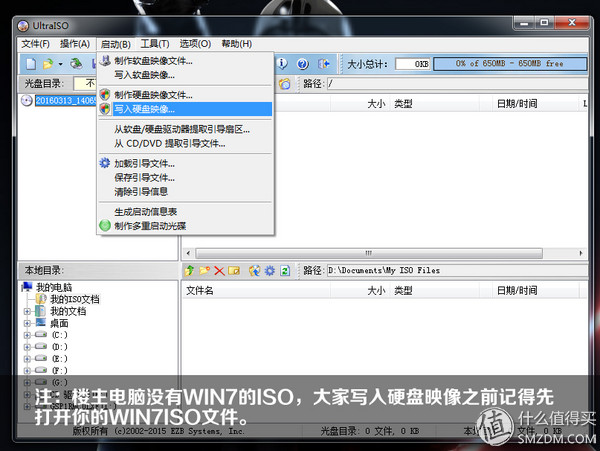Expand the (D:) drive node
Screen dimensions: 600x451
pyautogui.click(x=27, y=347)
